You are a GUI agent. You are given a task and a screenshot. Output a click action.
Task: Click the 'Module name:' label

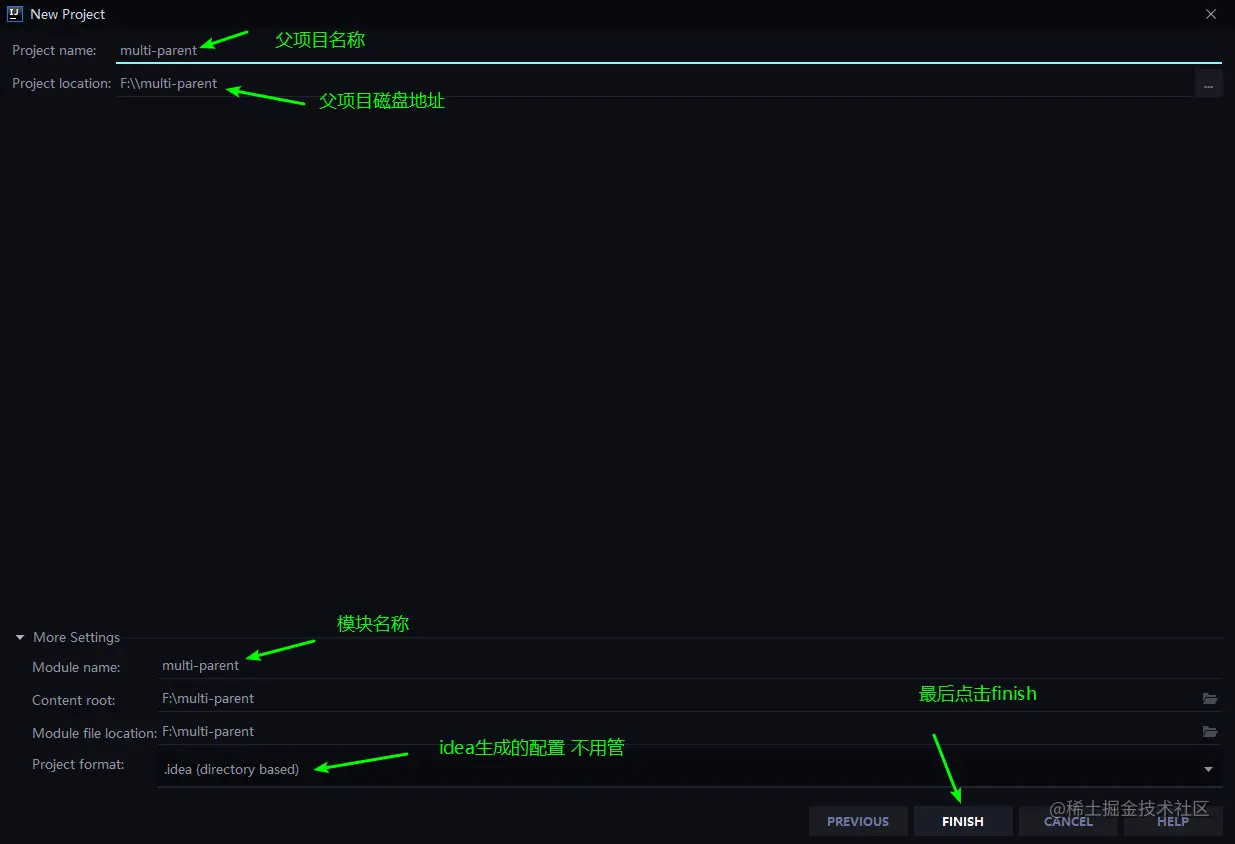[x=76, y=667]
